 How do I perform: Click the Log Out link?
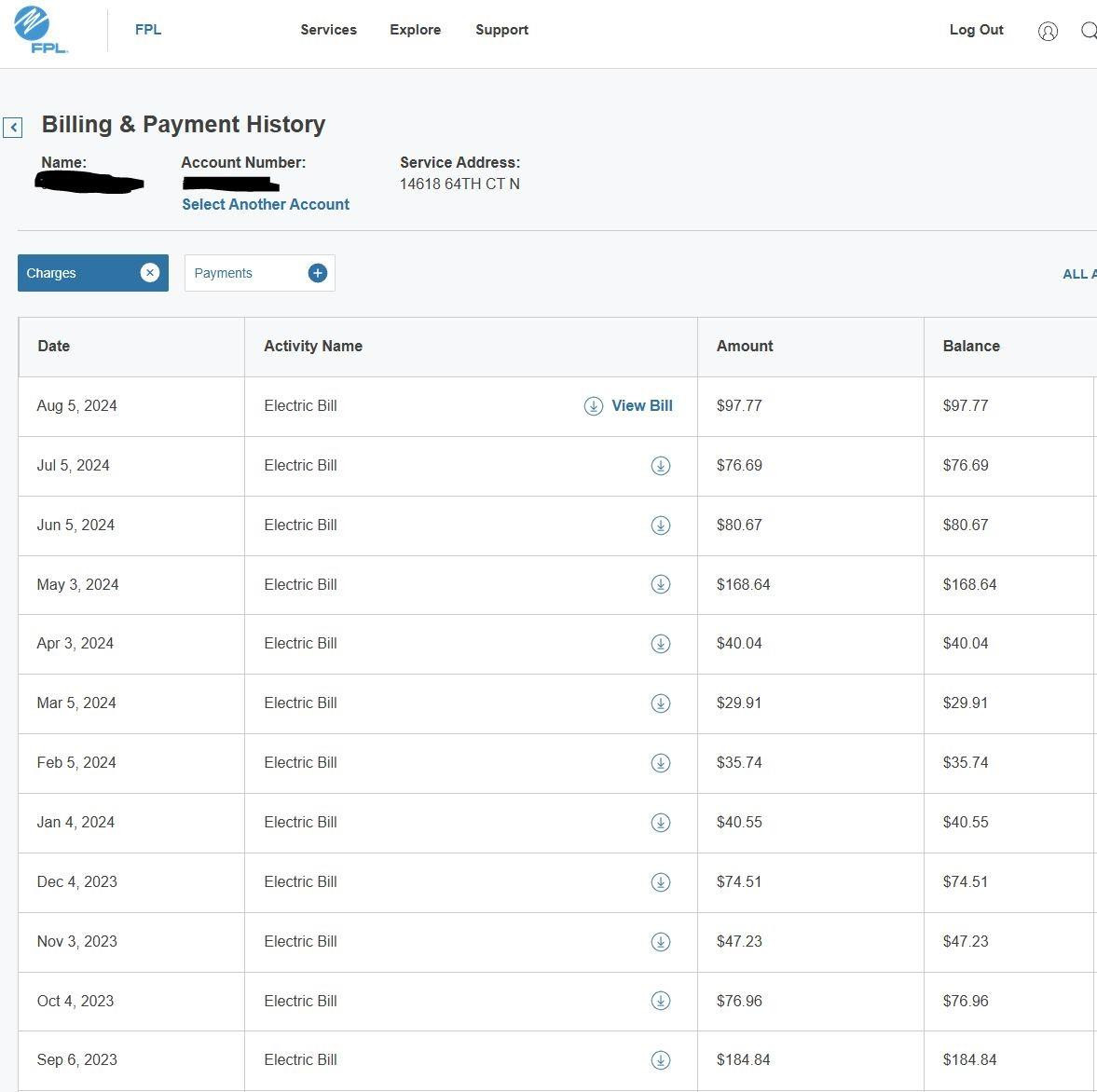[x=976, y=30]
